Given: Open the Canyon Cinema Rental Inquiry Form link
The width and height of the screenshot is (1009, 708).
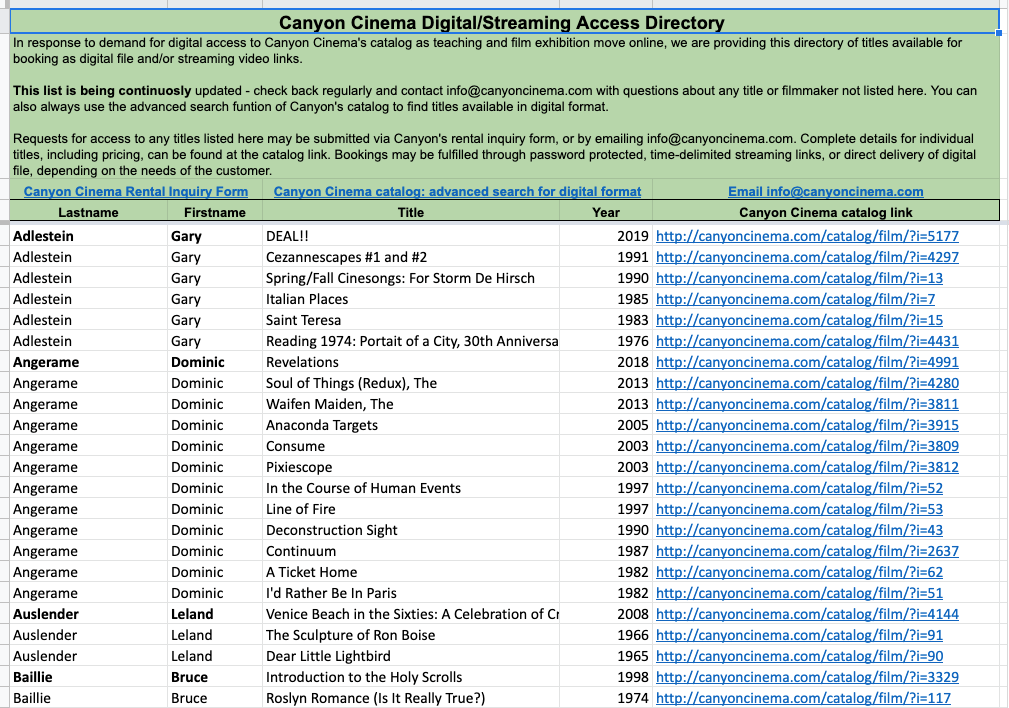Looking at the screenshot, I should point(136,191).
